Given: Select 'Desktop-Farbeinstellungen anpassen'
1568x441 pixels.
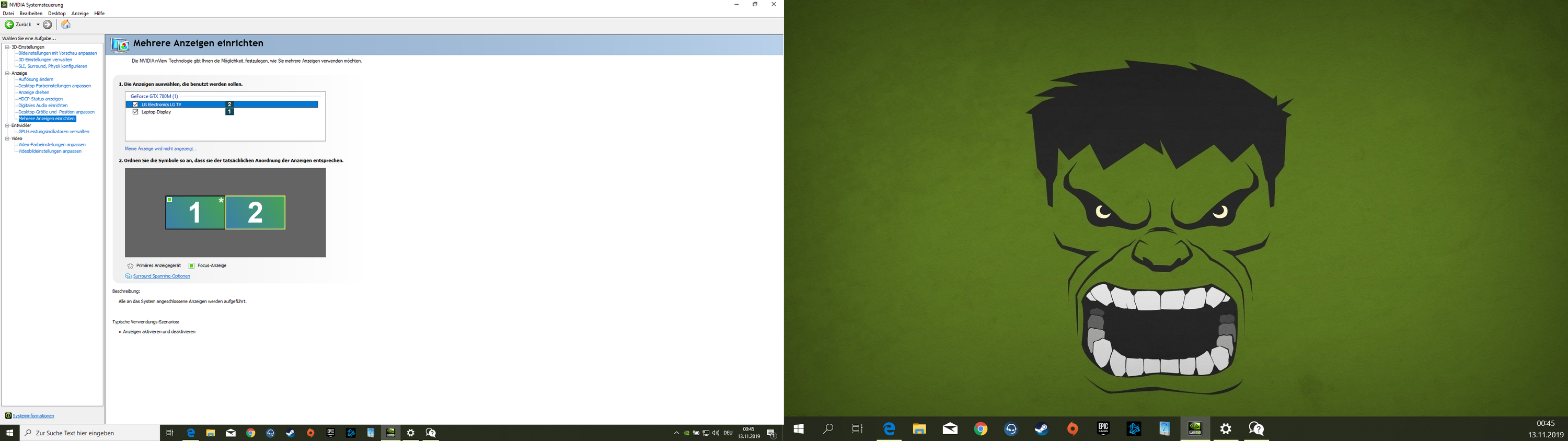Looking at the screenshot, I should pos(55,86).
